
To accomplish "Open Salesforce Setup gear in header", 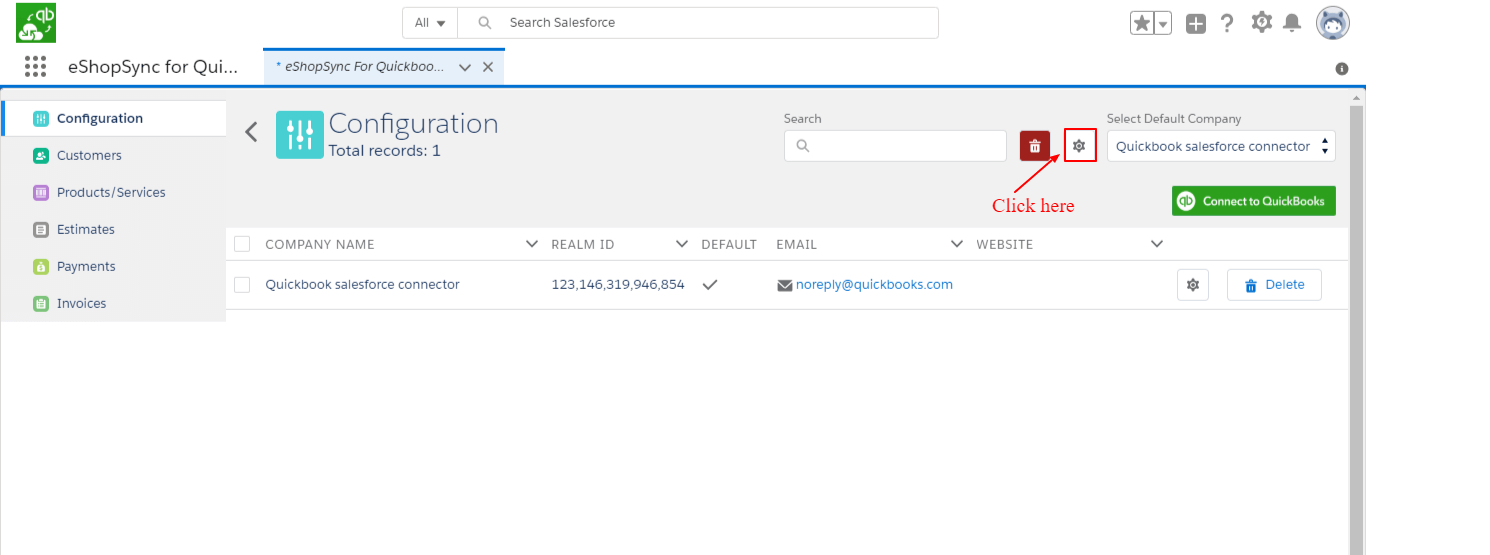I will coord(1262,22).
